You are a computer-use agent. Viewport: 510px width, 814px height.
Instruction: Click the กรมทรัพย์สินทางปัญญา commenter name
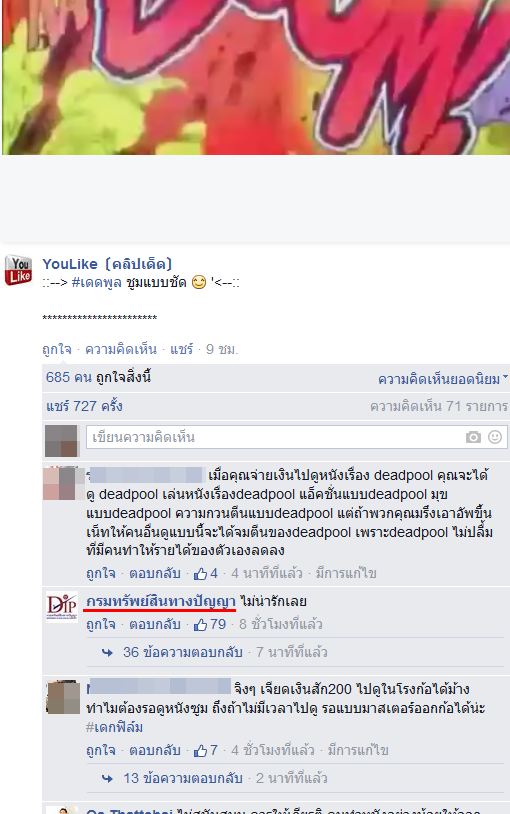coord(161,601)
